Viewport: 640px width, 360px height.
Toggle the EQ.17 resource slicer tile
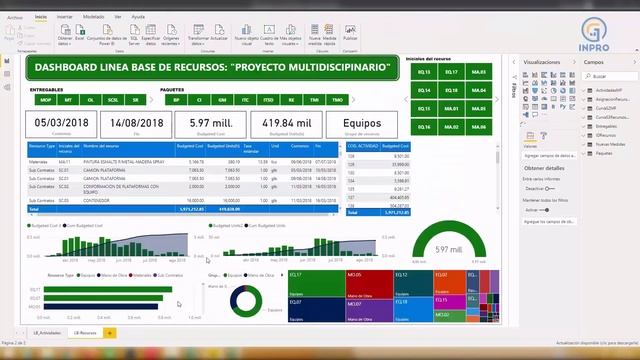click(451, 72)
